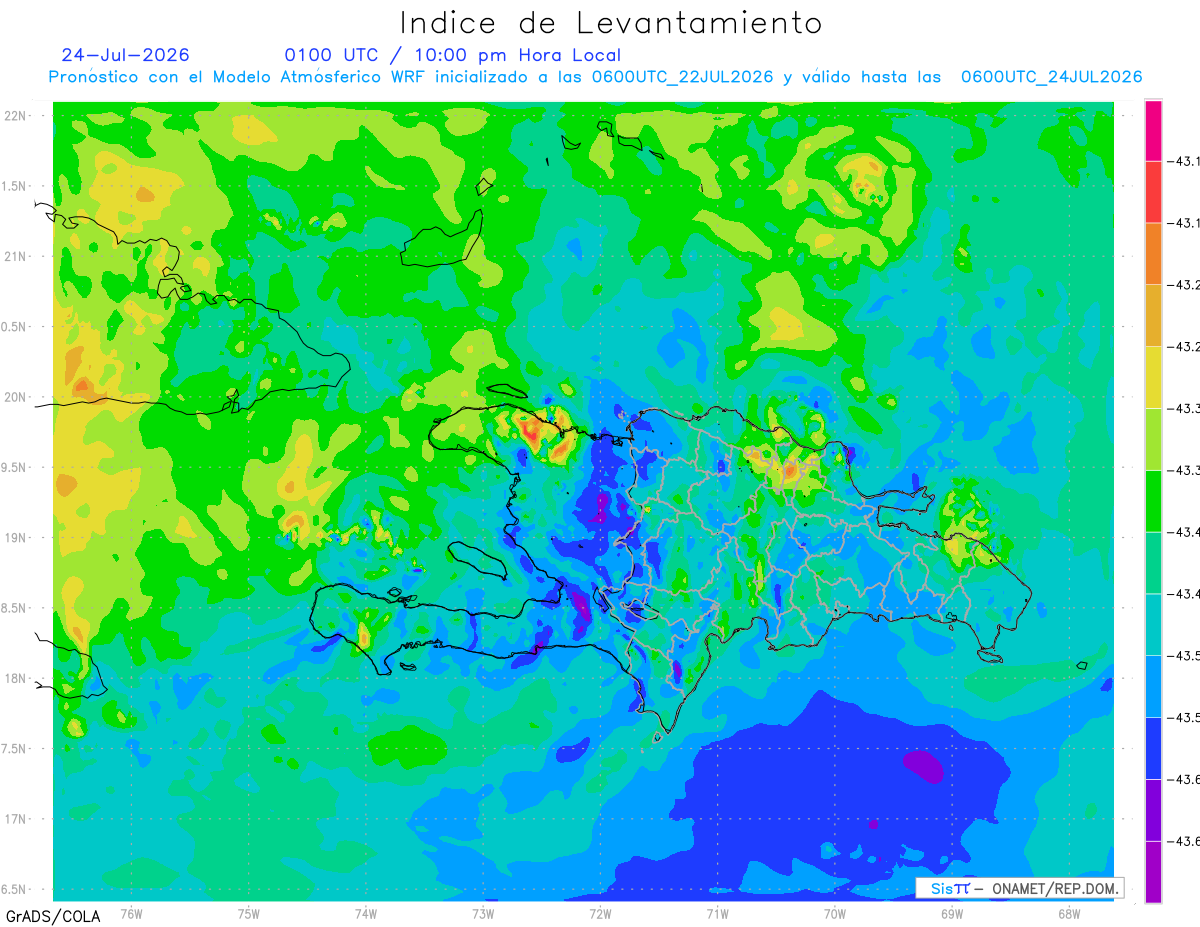Image resolution: width=1200 pixels, height=927 pixels.
Task: Click the '72W' longitude label
Action: (600, 913)
